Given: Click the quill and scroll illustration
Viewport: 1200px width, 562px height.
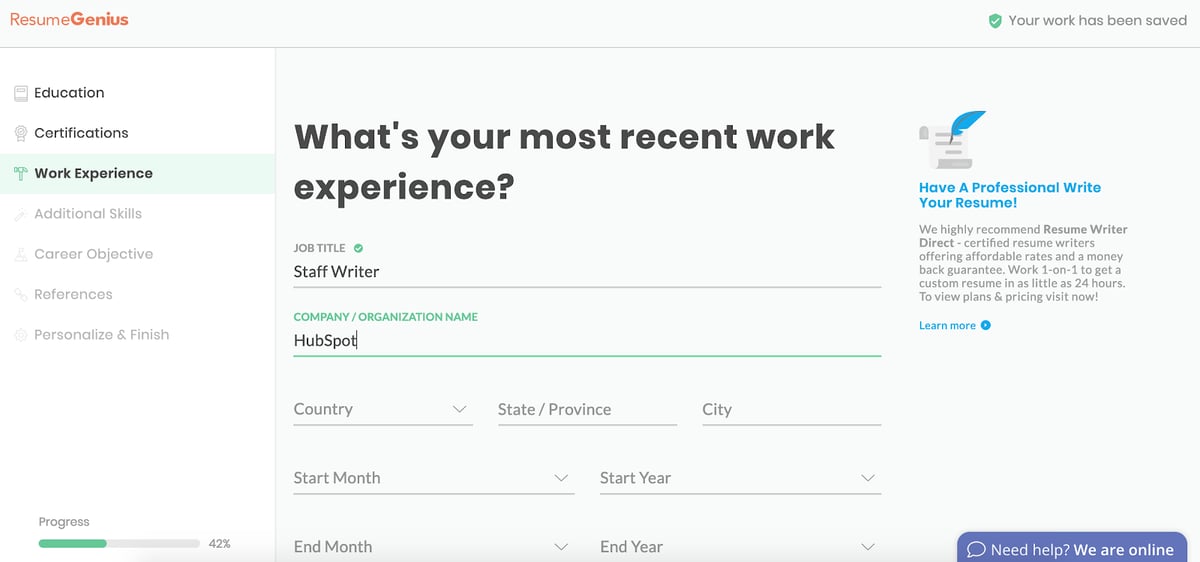Looking at the screenshot, I should (951, 140).
